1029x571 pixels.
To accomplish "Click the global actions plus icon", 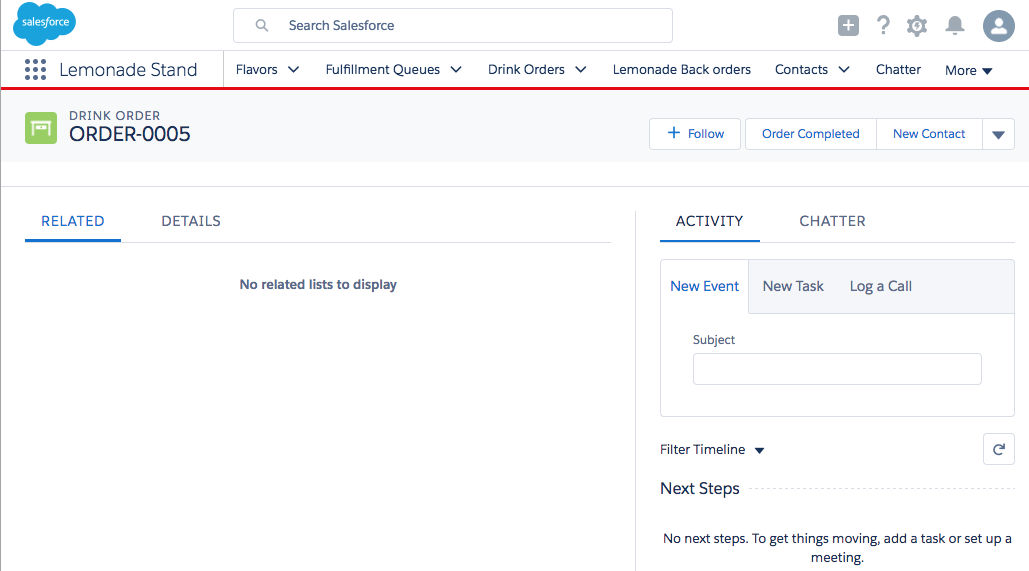I will pyautogui.click(x=848, y=26).
